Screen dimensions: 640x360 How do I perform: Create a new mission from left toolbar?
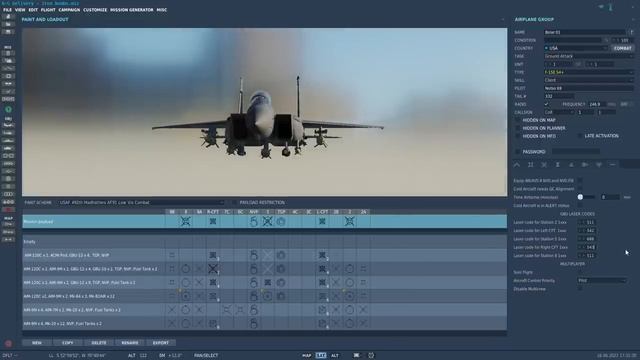[x=8, y=17]
